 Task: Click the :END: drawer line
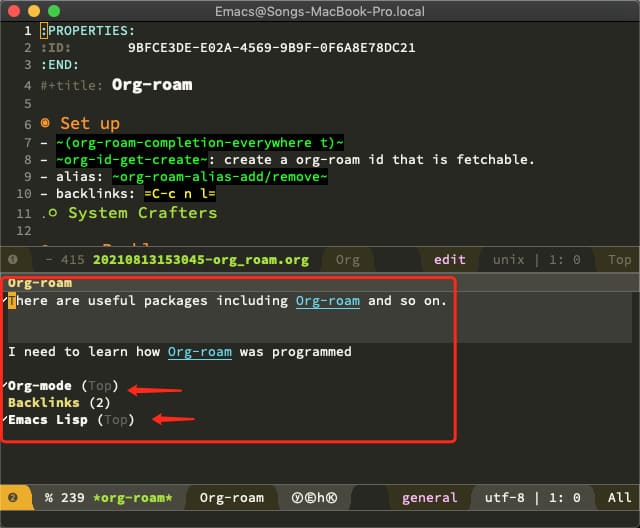(x=60, y=65)
